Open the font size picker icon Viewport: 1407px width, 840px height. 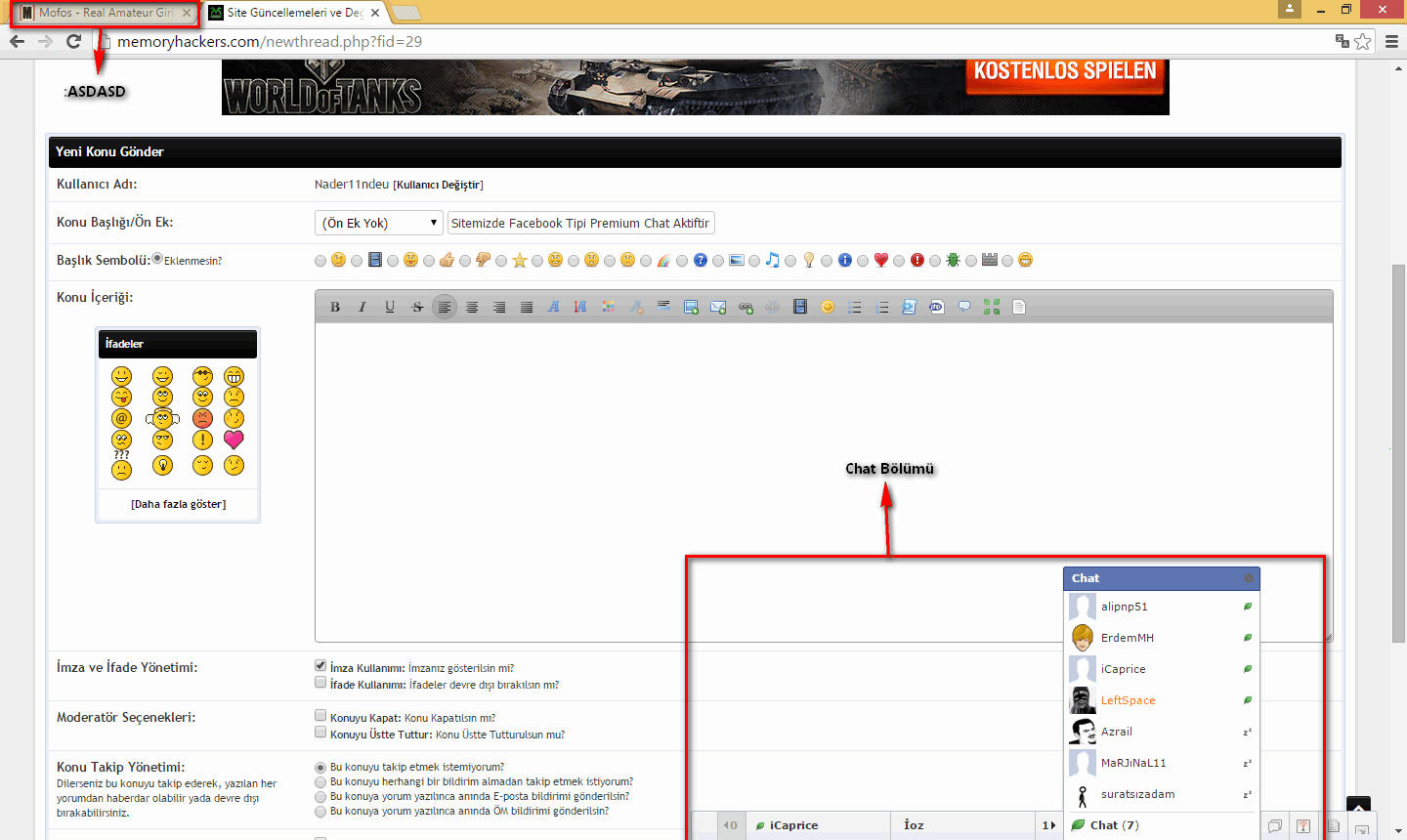pos(581,307)
